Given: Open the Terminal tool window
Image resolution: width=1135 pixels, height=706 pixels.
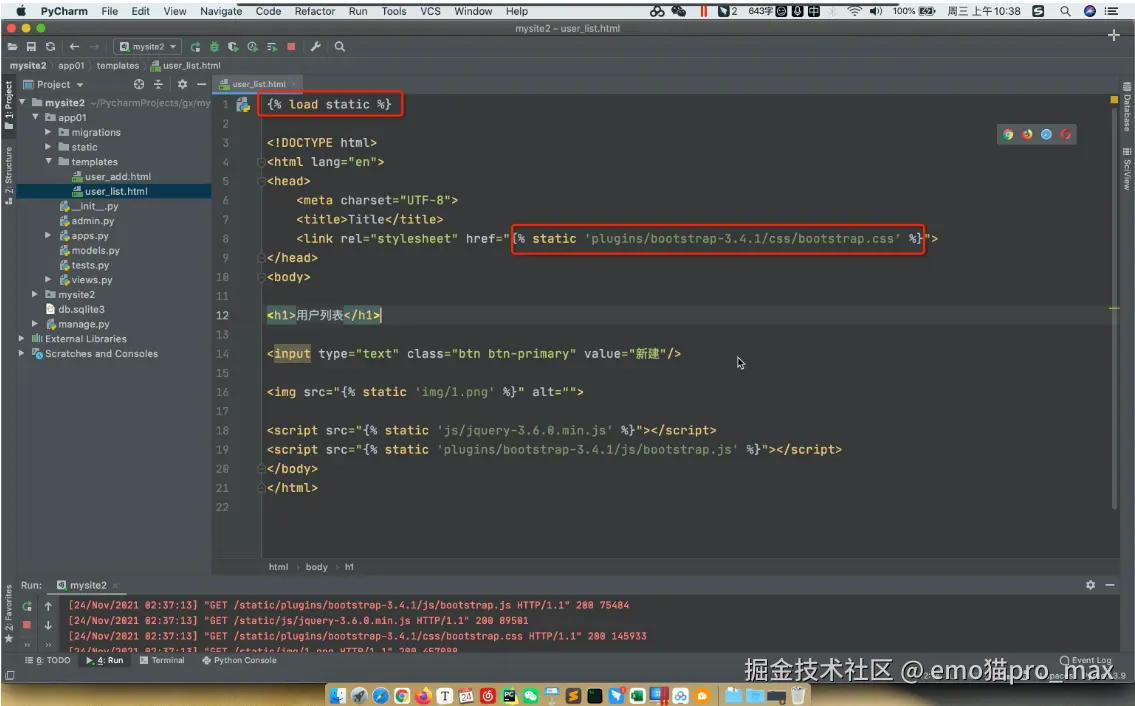Looking at the screenshot, I should pyautogui.click(x=162, y=660).
